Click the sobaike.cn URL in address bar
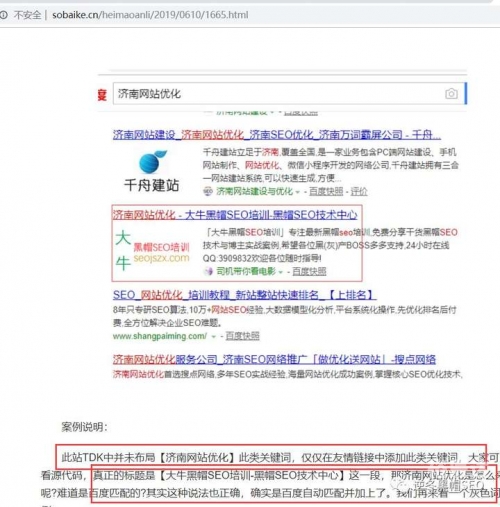Image resolution: width=500 pixels, height=507 pixels. [150, 15]
